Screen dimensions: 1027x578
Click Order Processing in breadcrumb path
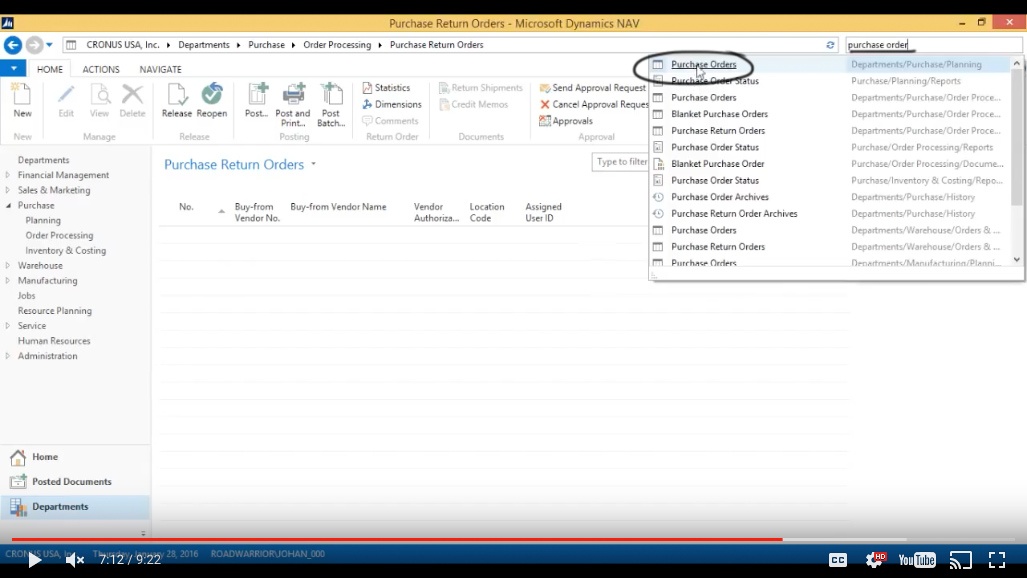coord(337,45)
